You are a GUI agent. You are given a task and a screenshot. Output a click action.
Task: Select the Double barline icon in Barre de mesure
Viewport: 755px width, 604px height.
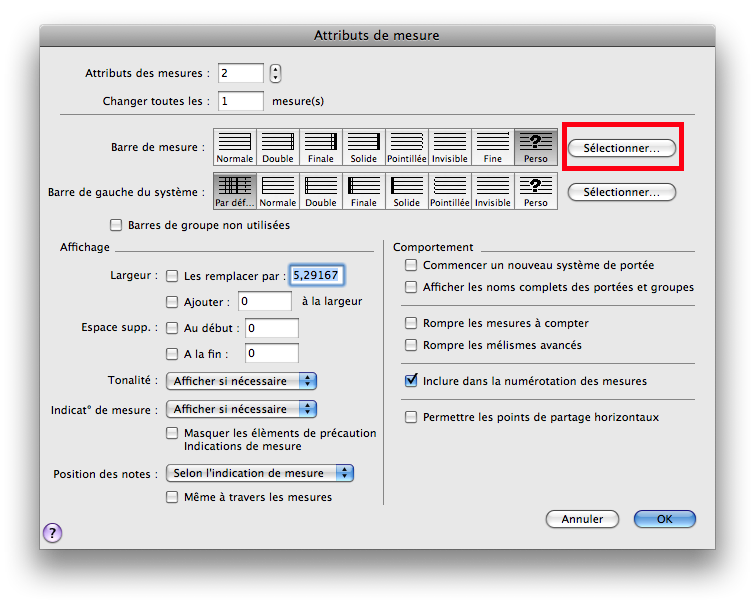click(278, 147)
